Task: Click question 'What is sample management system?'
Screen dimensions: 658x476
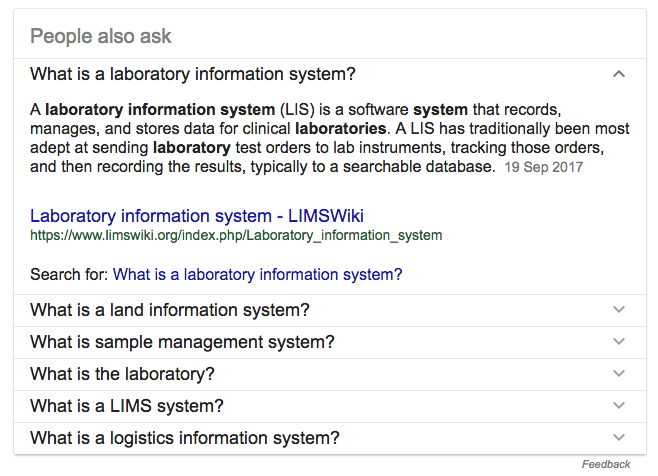Action: [x=182, y=342]
